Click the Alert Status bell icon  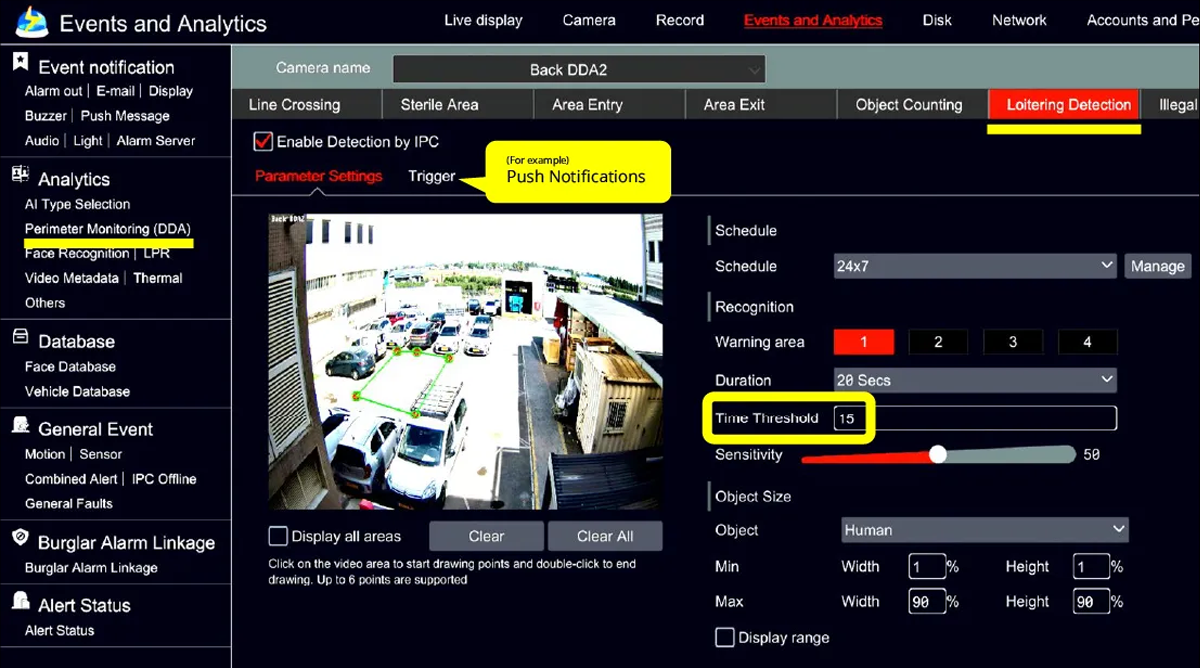tap(20, 602)
